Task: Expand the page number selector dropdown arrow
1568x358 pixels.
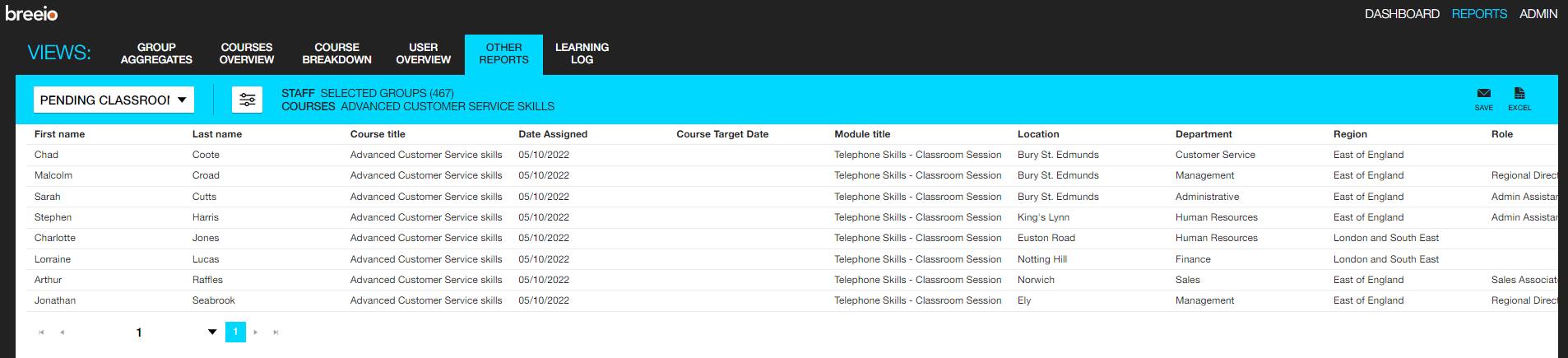Action: [212, 332]
